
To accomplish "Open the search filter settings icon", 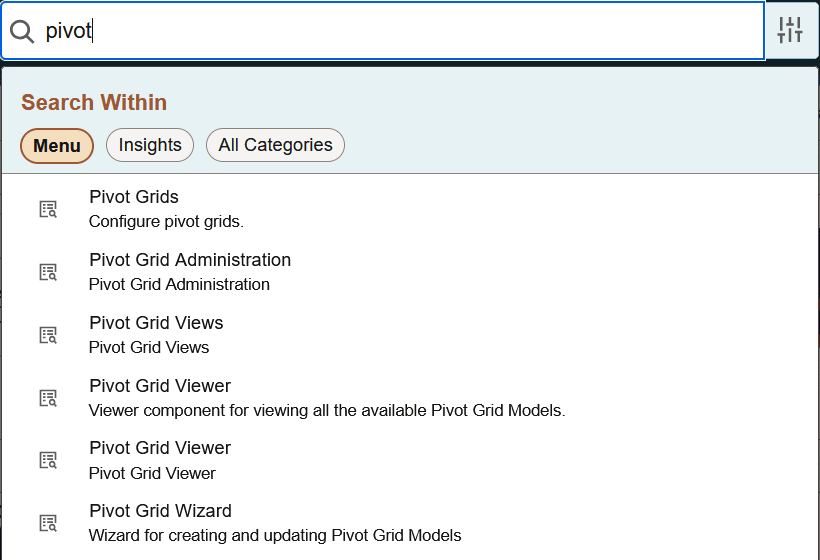I will (790, 30).
